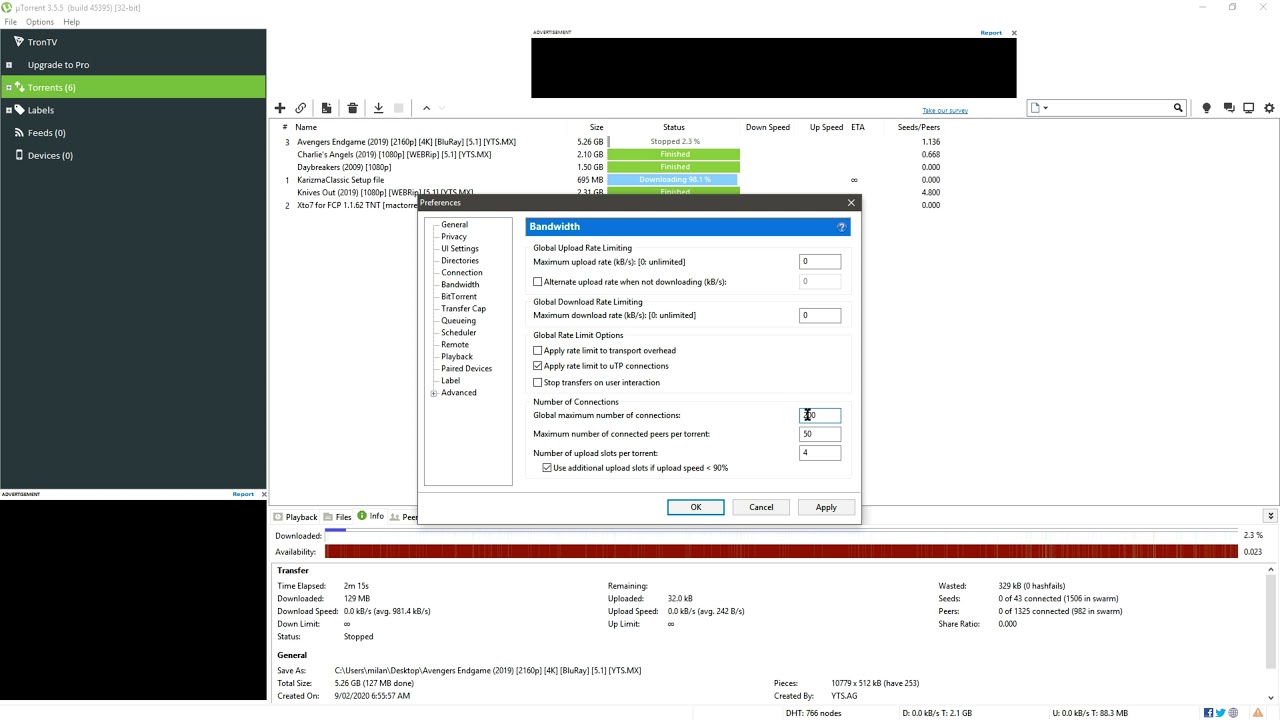Click the Create New Torrent icon
Viewport: 1280px width, 720px height.
(326, 108)
